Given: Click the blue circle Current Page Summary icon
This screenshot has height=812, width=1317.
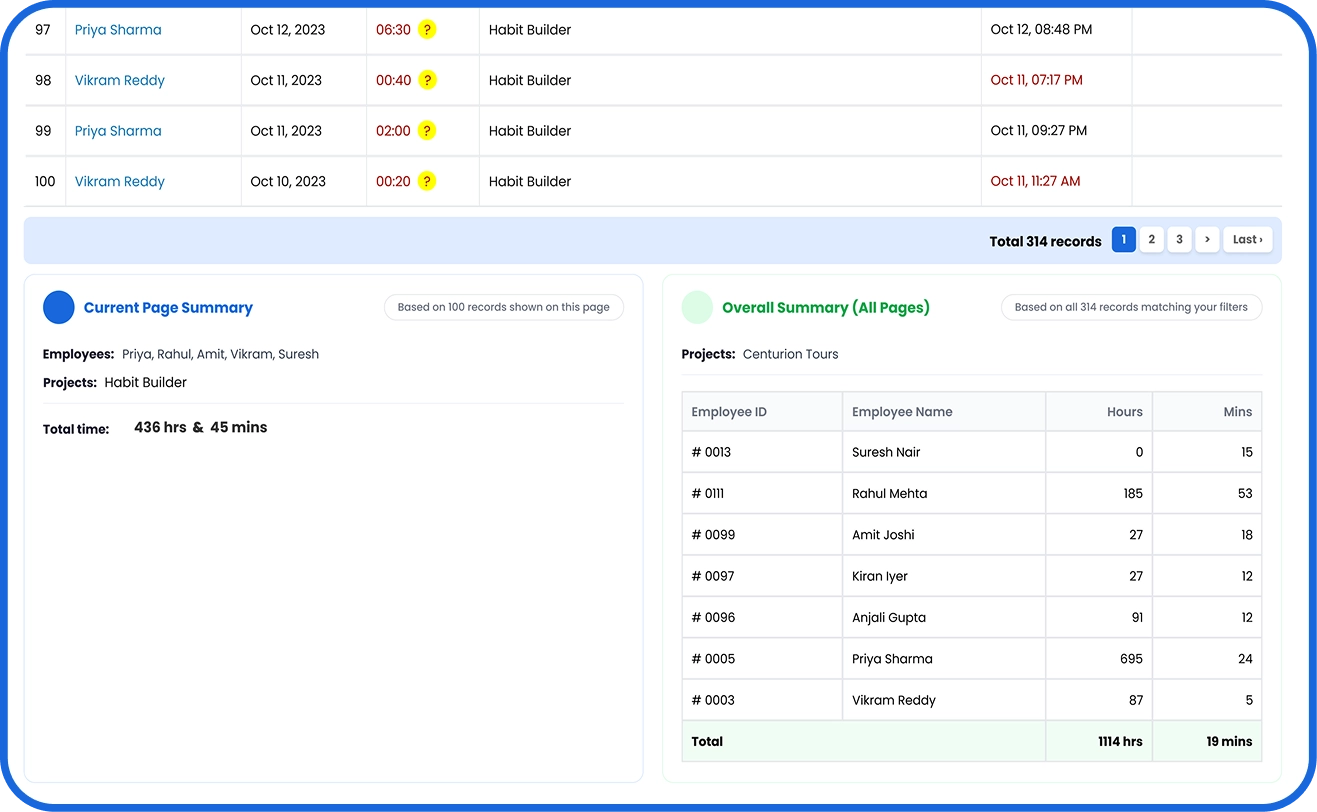Looking at the screenshot, I should [x=59, y=308].
